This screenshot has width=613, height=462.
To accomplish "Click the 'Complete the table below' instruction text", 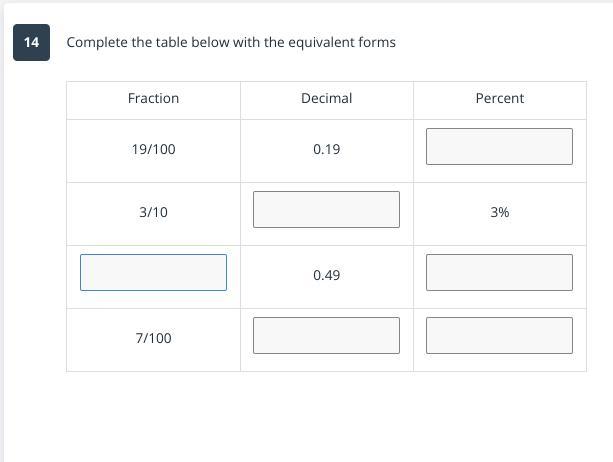I will click(x=230, y=42).
